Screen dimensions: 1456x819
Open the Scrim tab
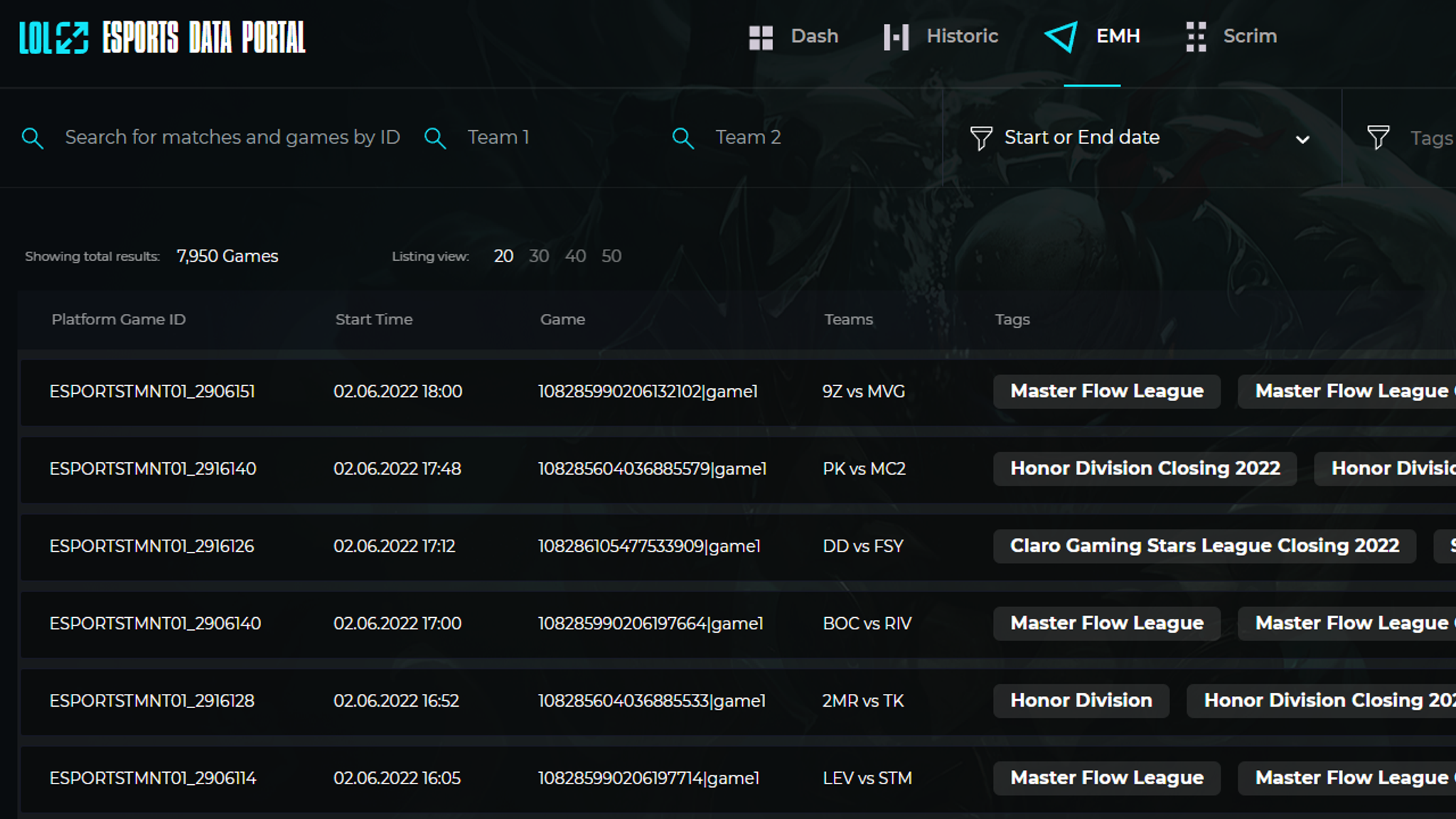pyautogui.click(x=1249, y=36)
